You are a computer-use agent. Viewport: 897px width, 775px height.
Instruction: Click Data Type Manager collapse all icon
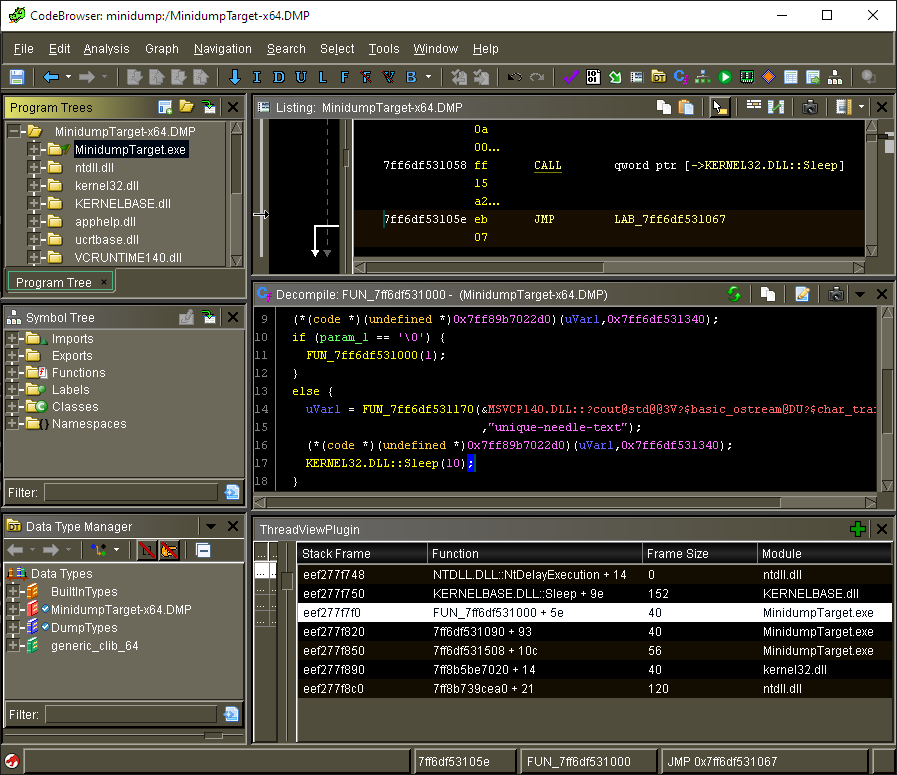click(203, 550)
